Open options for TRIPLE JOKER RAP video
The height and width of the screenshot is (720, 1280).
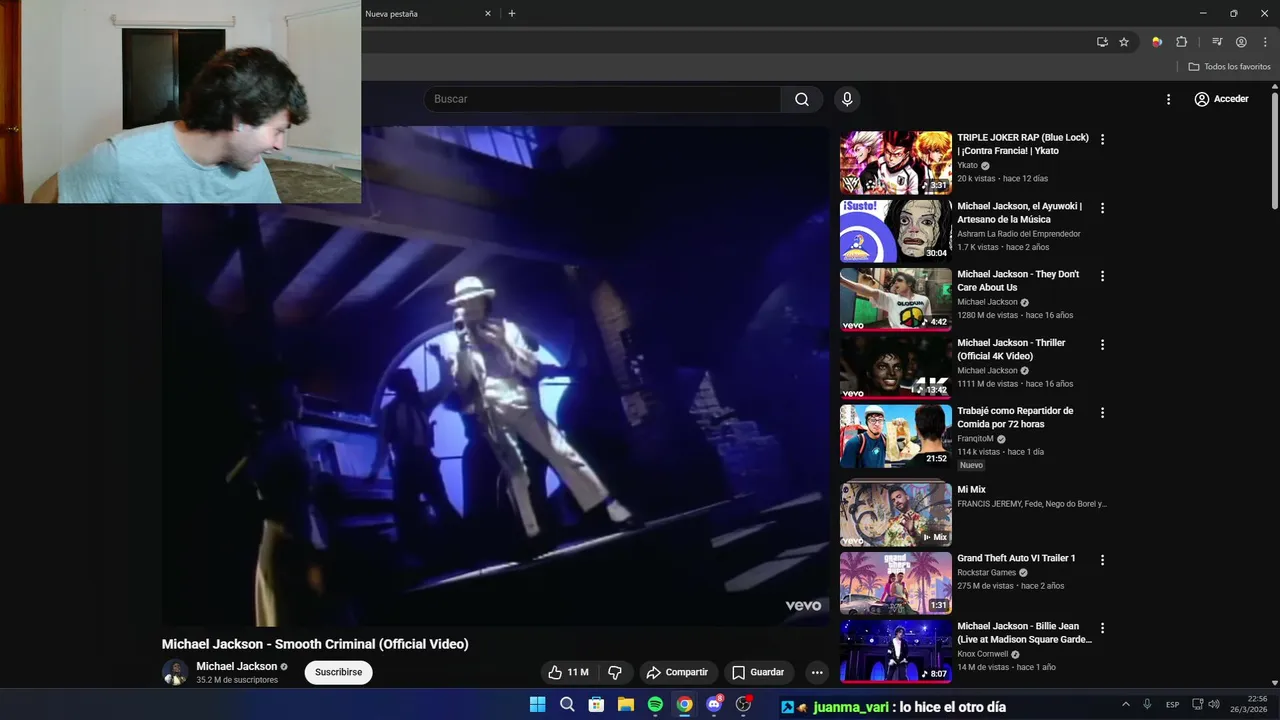(1103, 139)
